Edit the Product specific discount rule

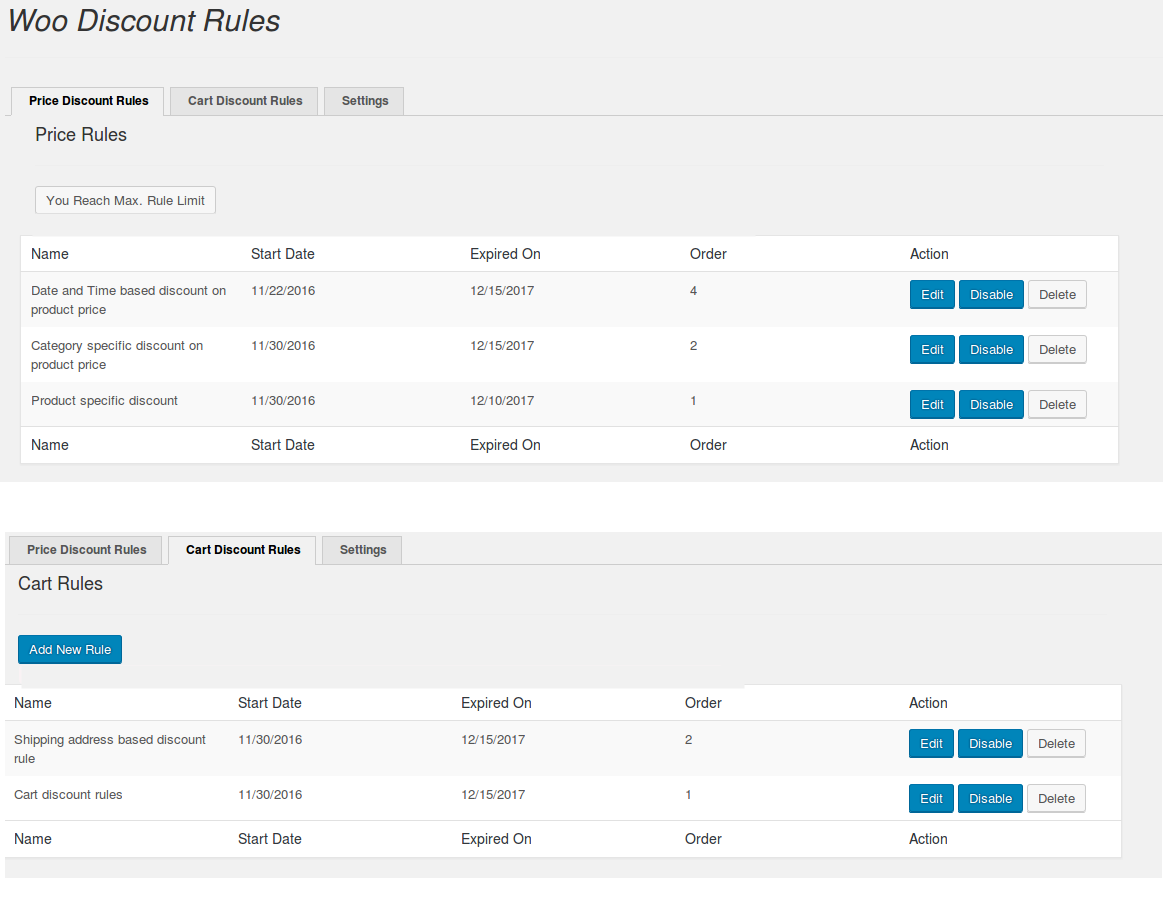[x=932, y=405]
